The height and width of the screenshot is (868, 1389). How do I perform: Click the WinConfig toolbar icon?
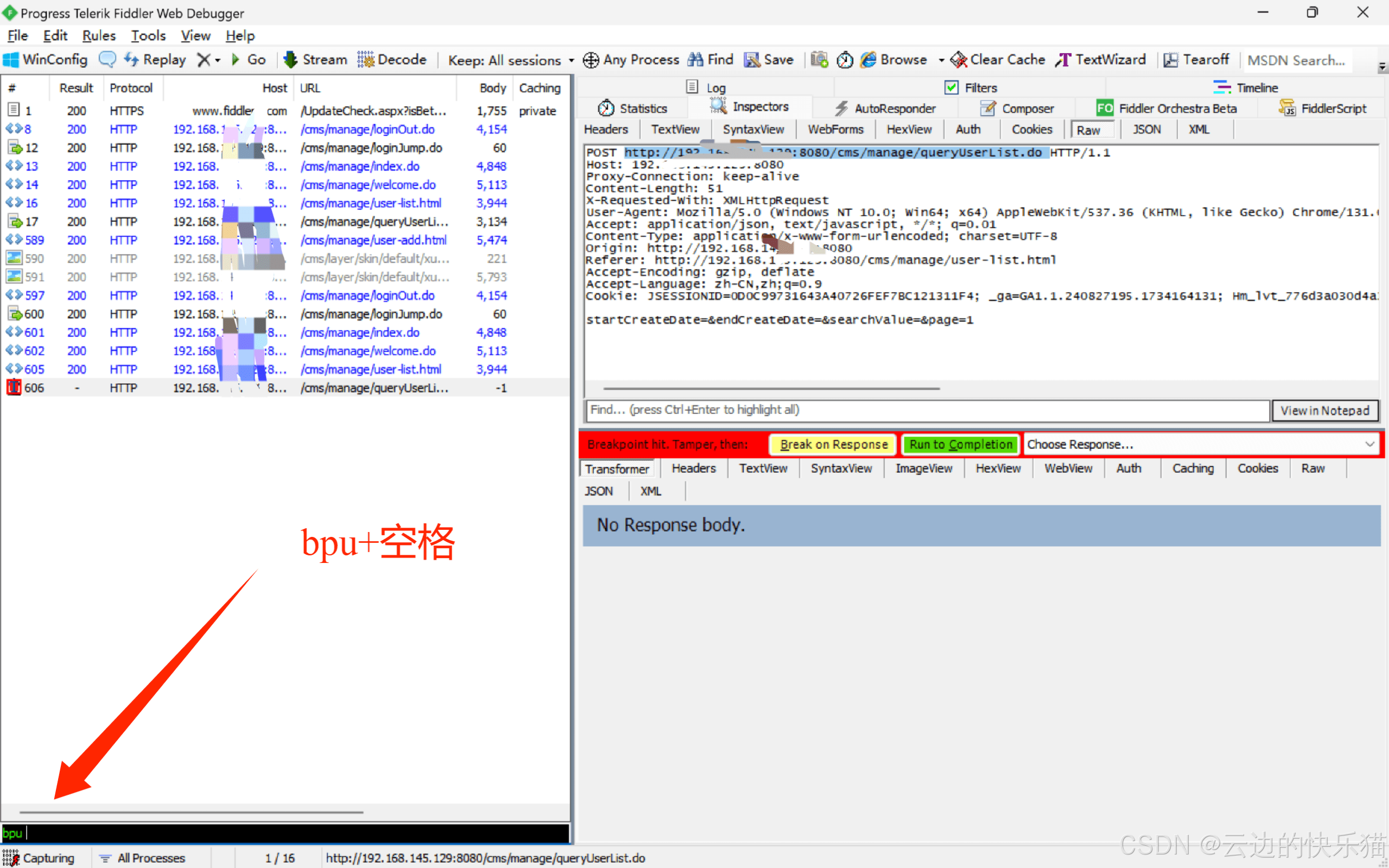pos(11,60)
